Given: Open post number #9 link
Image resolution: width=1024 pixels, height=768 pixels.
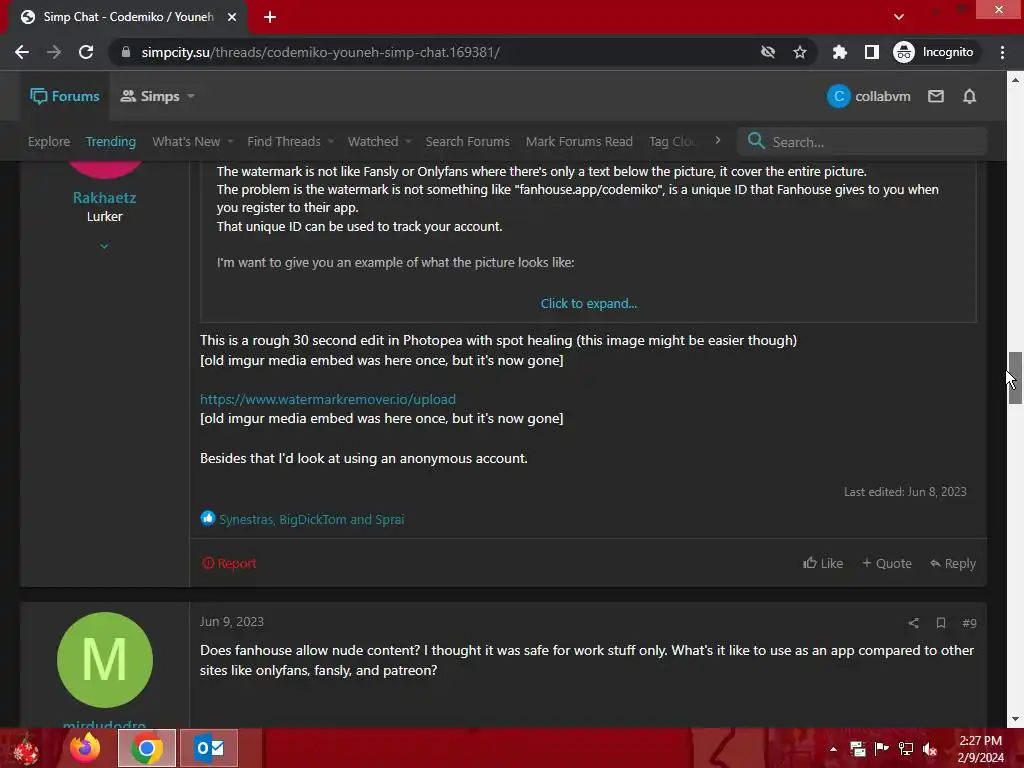Looking at the screenshot, I should click(969, 623).
